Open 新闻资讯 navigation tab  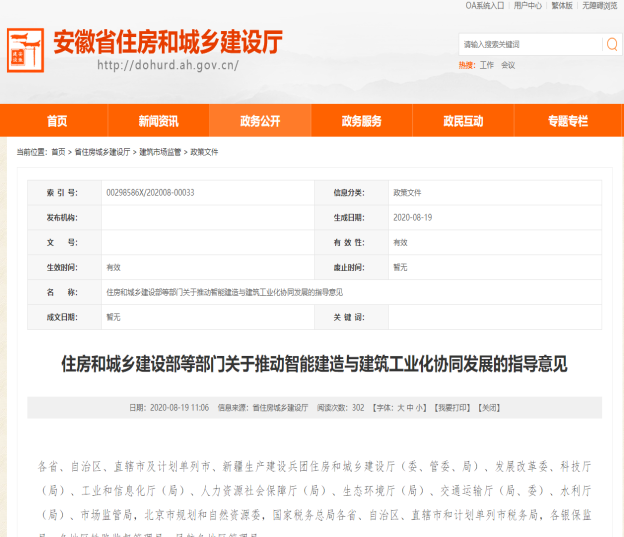(158, 121)
